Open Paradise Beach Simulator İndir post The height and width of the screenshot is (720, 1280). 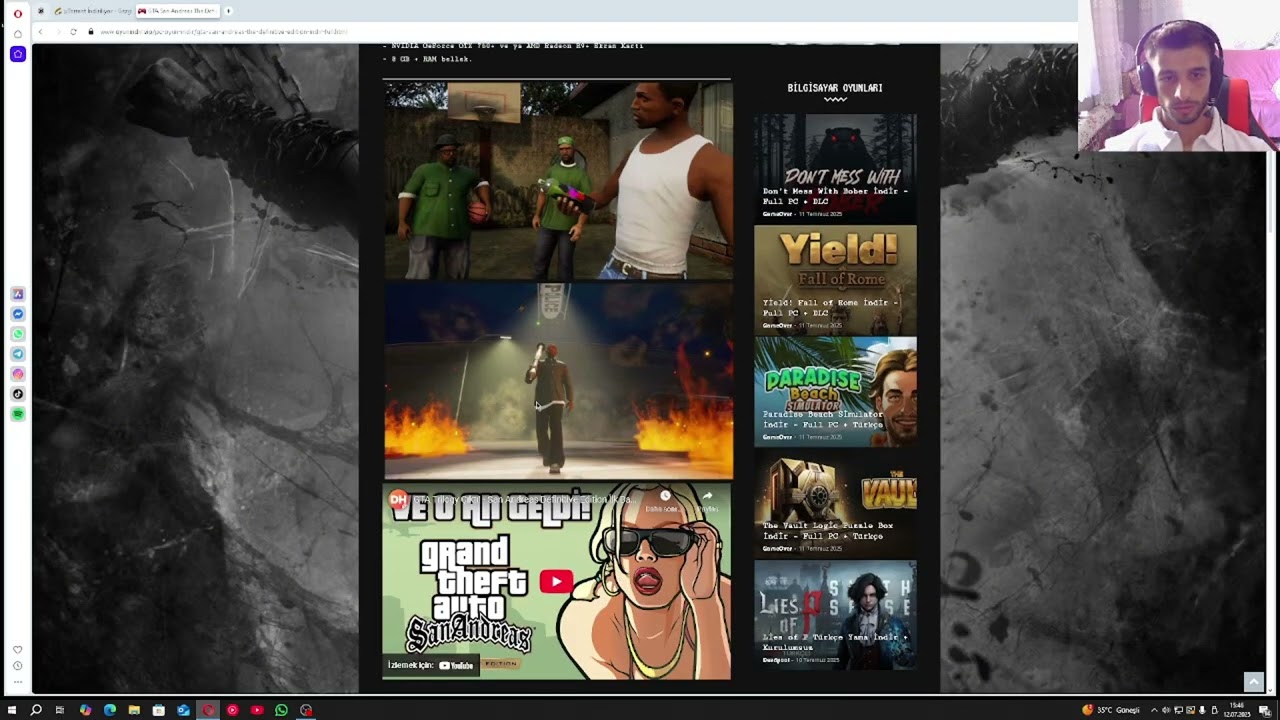pos(835,392)
